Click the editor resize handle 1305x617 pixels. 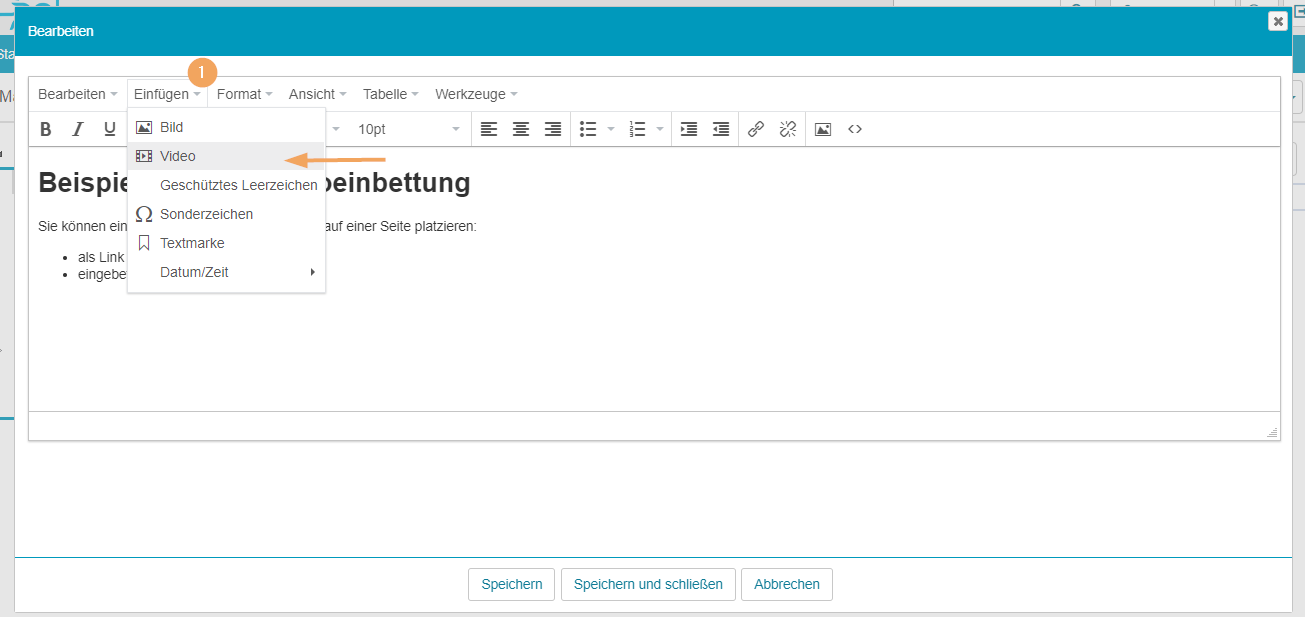(1272, 432)
